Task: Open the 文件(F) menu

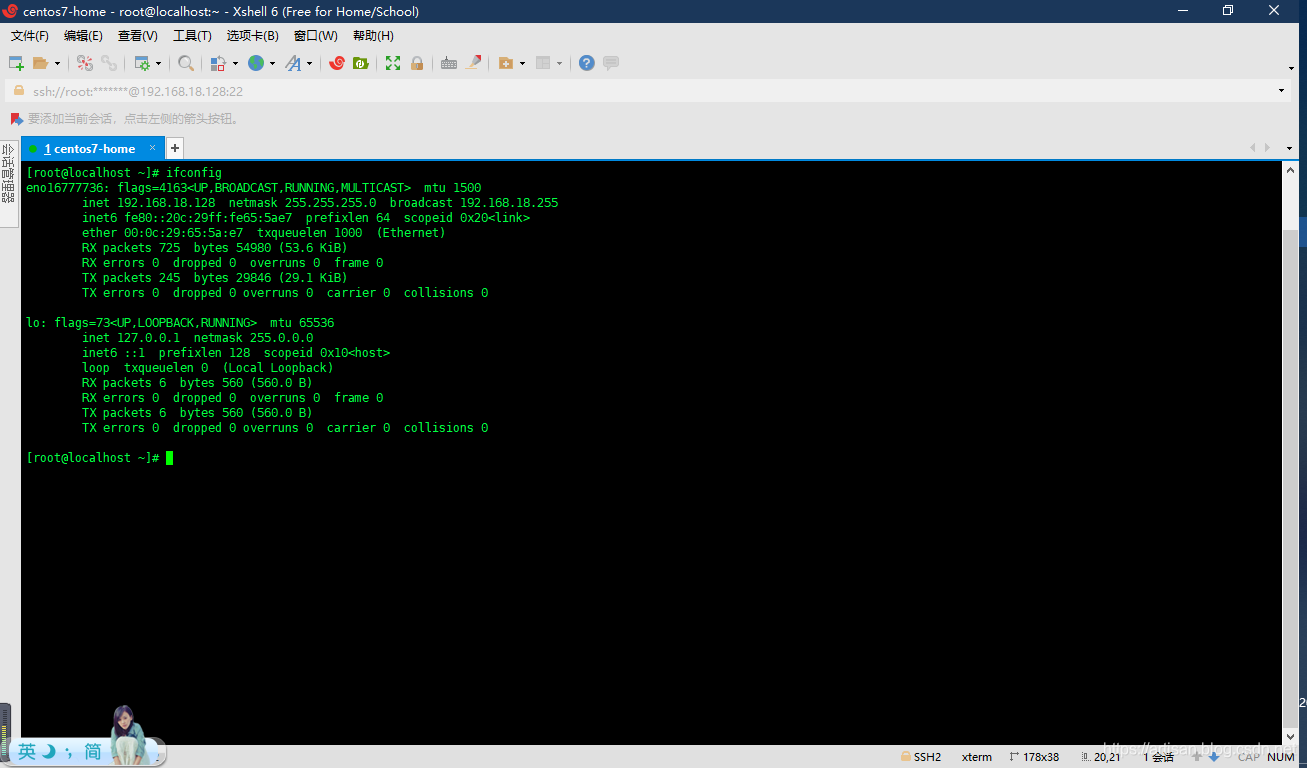Action: click(x=30, y=36)
